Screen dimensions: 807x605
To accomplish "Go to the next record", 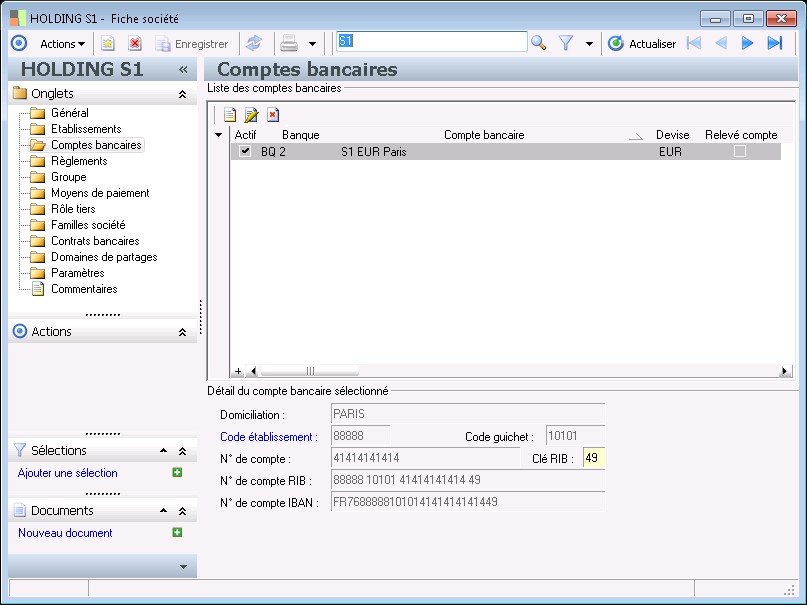I will coord(747,43).
